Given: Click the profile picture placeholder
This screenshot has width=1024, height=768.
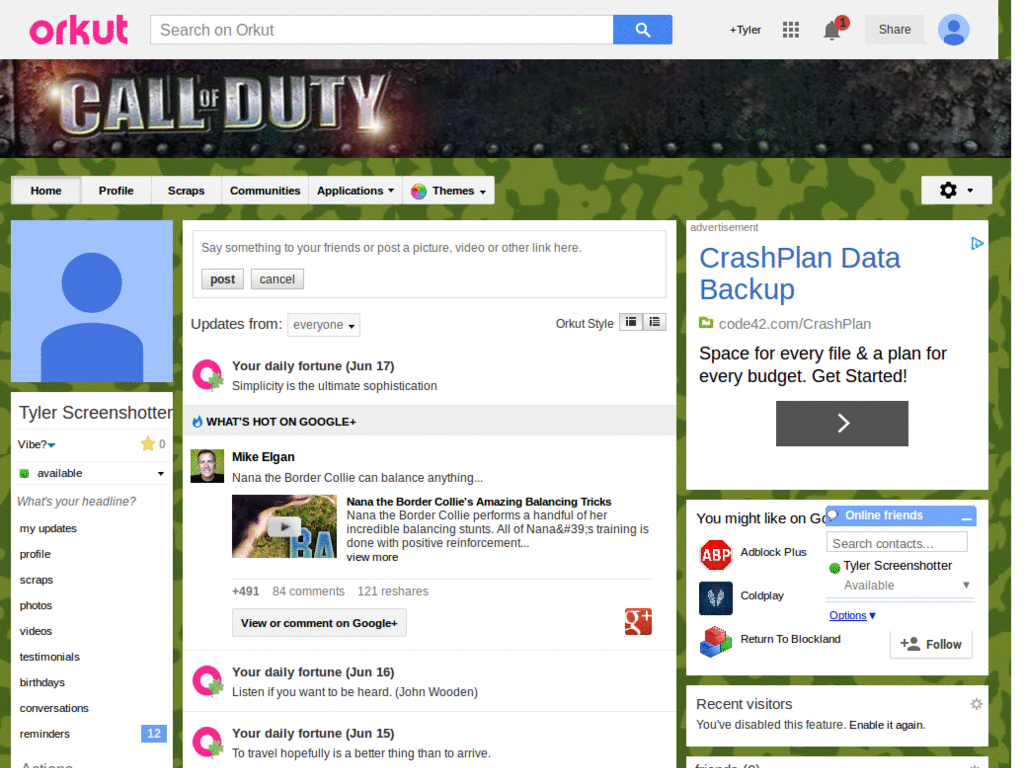Looking at the screenshot, I should pyautogui.click(x=92, y=301).
